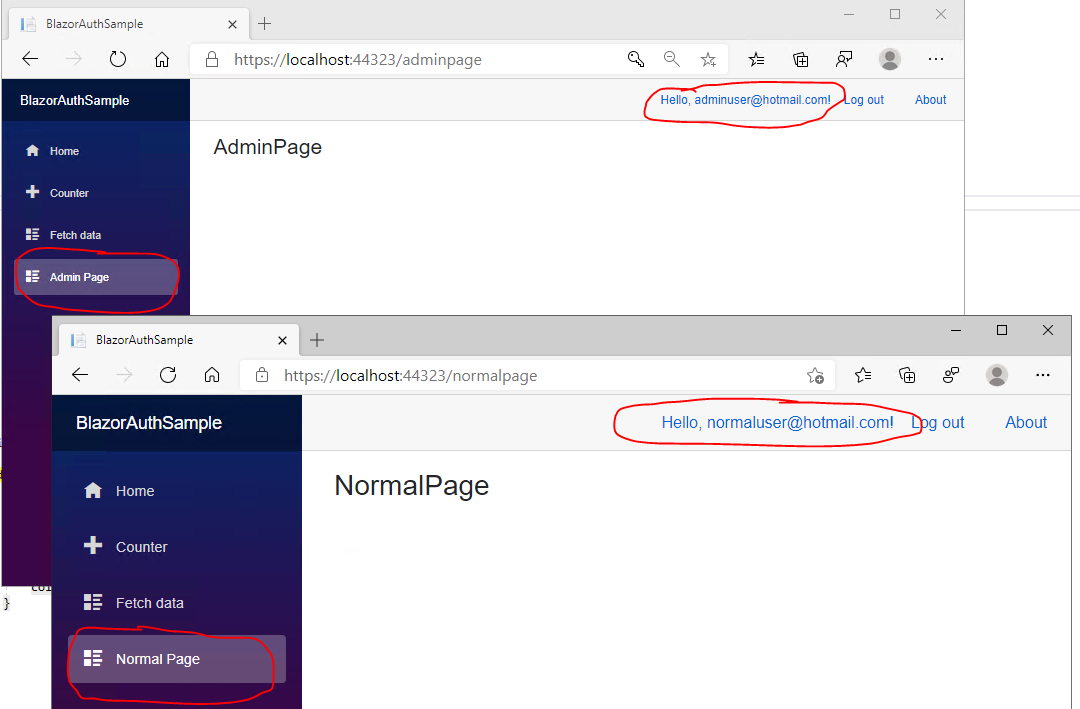Go back in the adminpage browser window
Viewport: 1080px width, 709px height.
click(x=30, y=59)
